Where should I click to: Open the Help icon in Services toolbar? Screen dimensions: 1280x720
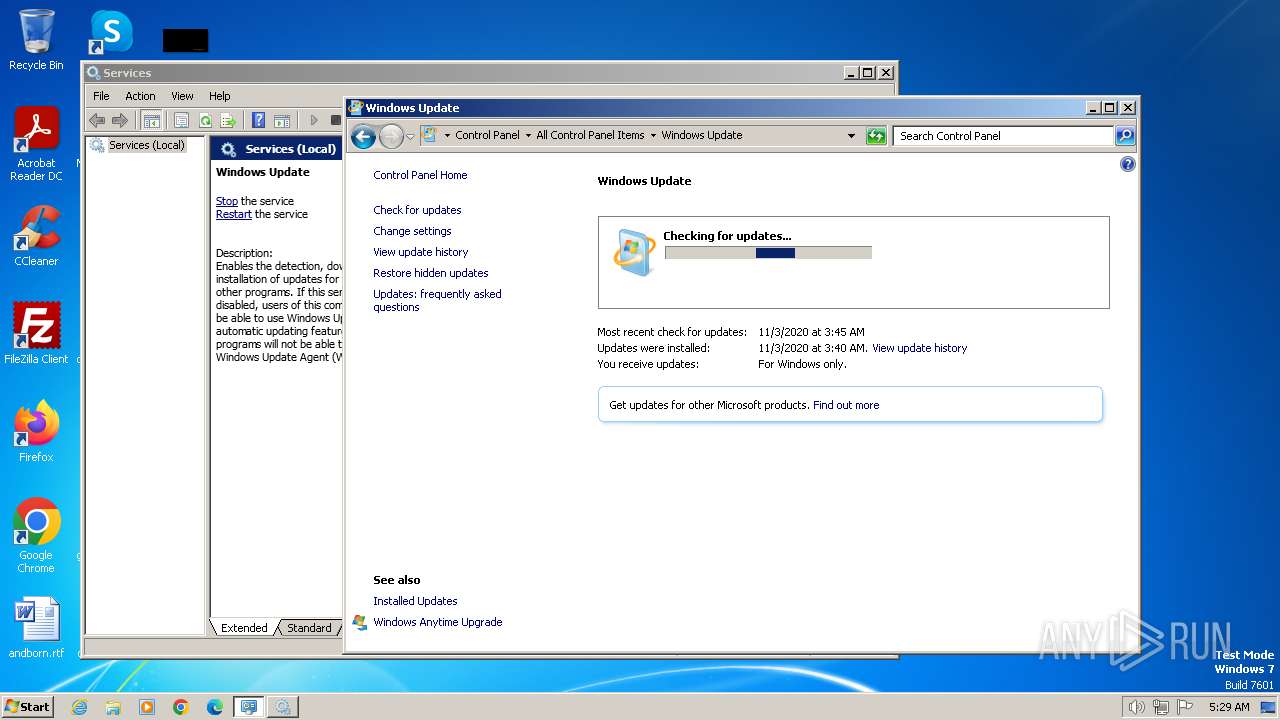pos(259,120)
